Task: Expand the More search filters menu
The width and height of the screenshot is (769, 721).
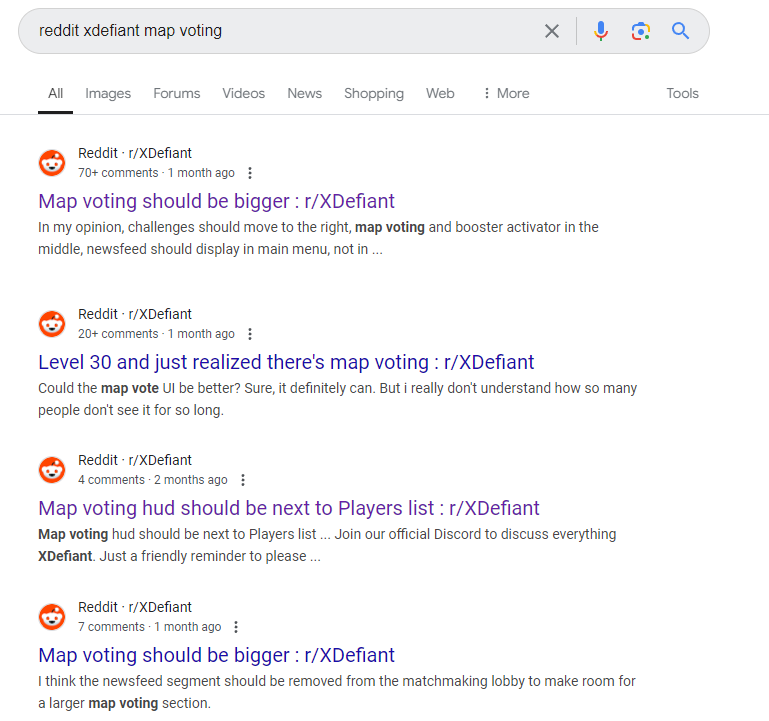Action: tap(506, 93)
